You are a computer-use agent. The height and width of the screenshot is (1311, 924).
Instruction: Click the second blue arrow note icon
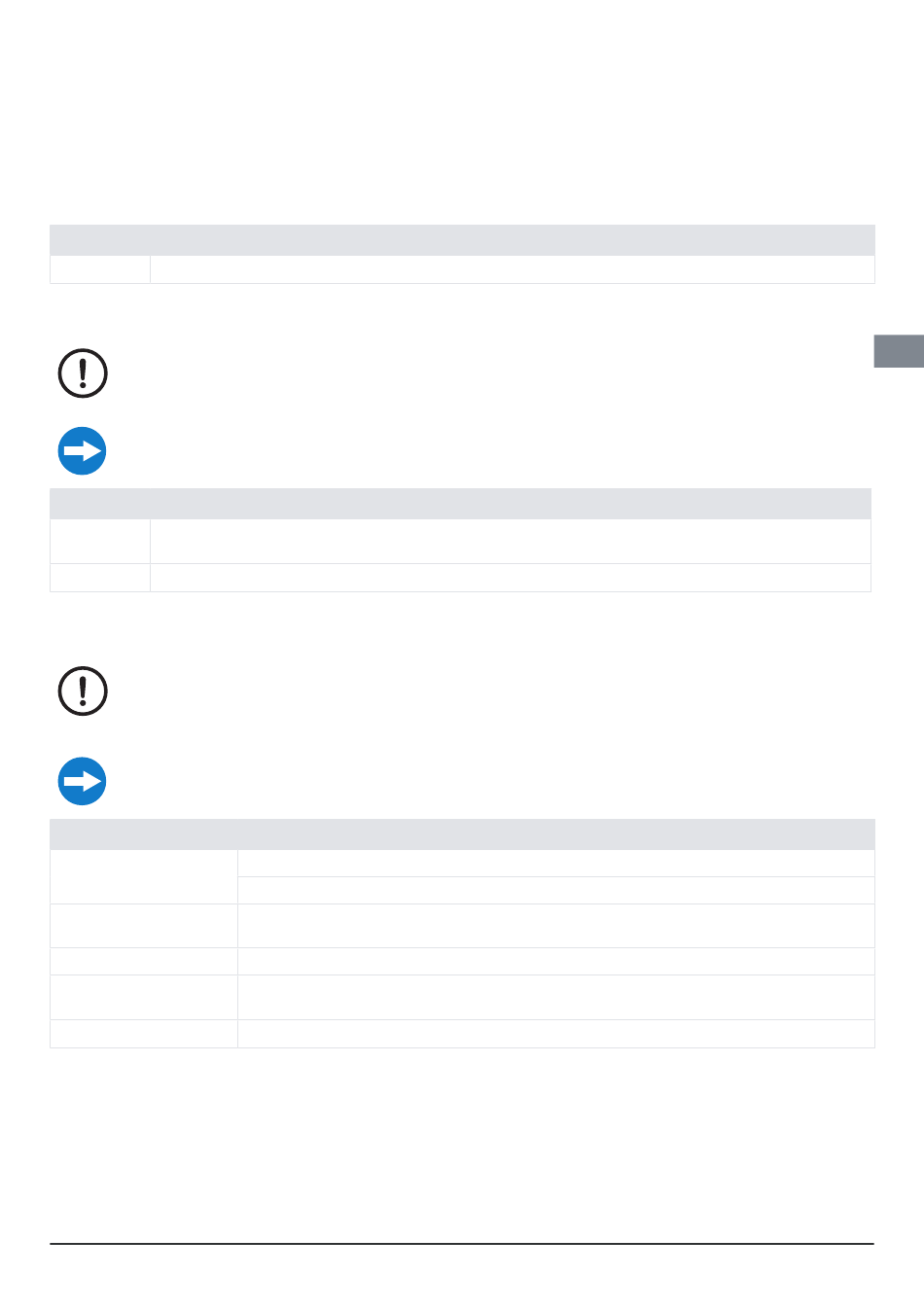[x=83, y=781]
